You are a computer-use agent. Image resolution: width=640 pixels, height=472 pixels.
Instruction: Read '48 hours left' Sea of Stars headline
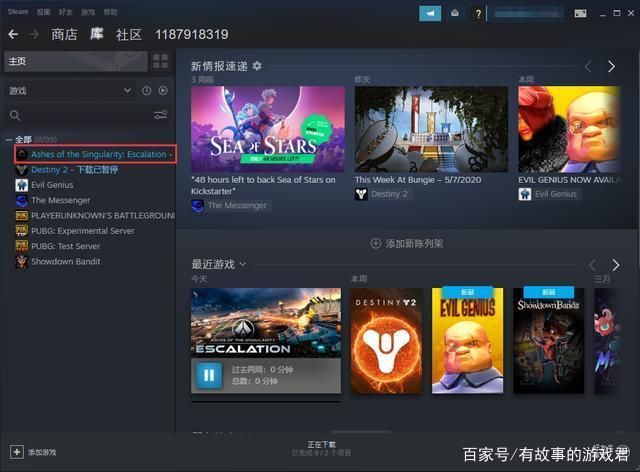tap(263, 185)
